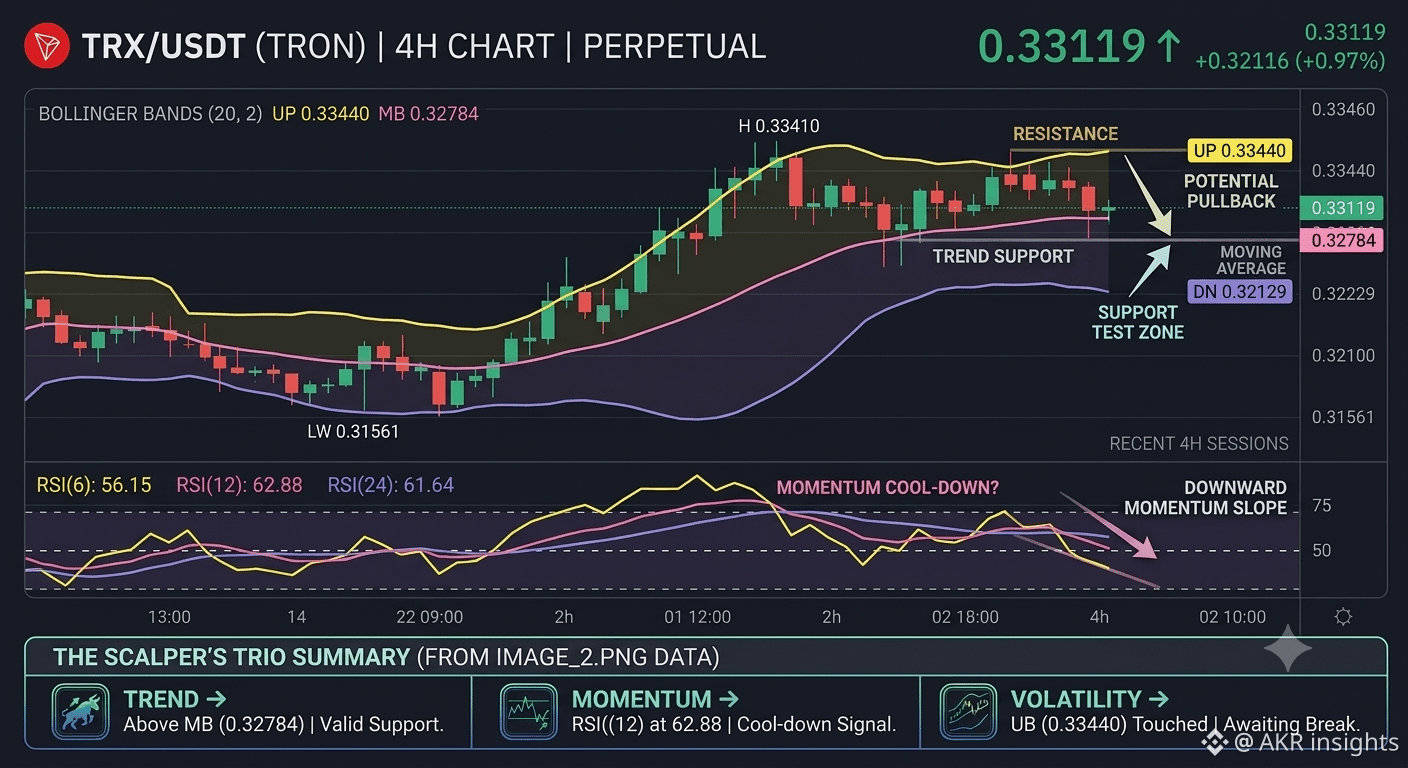Select 'UB (0.33440) Touched | Awaiting Break.' text
The height and width of the screenshot is (768, 1408).
[1185, 725]
